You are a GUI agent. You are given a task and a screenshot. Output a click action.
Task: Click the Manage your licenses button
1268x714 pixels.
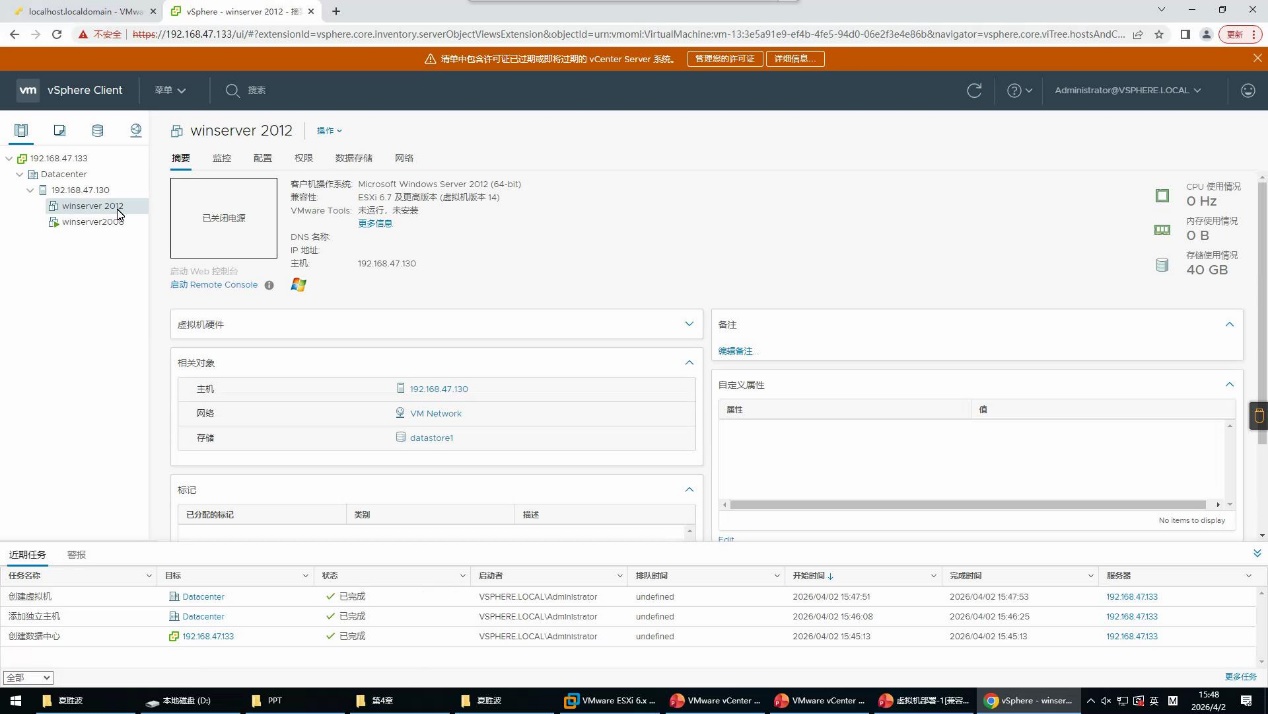coord(724,59)
